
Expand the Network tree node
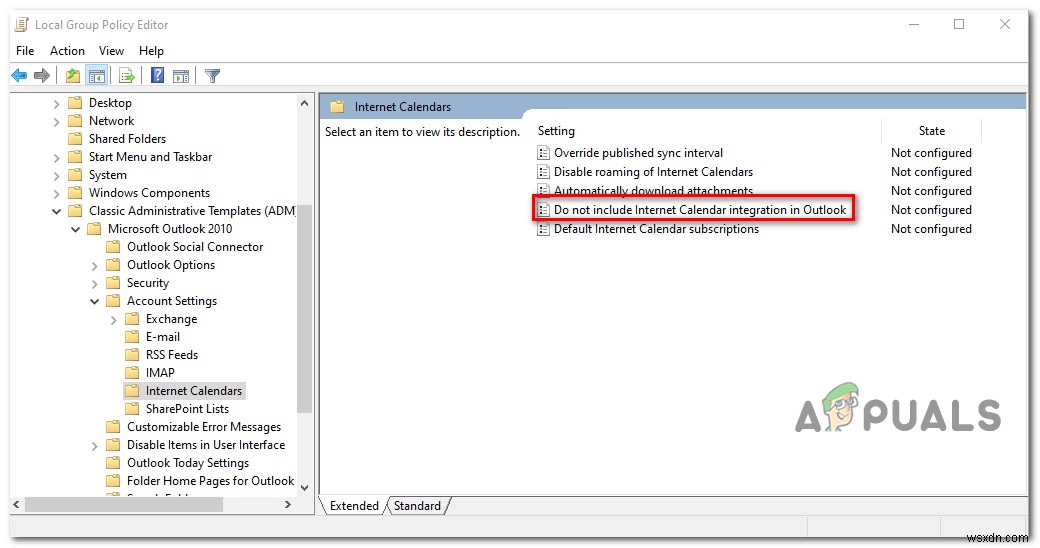56,121
